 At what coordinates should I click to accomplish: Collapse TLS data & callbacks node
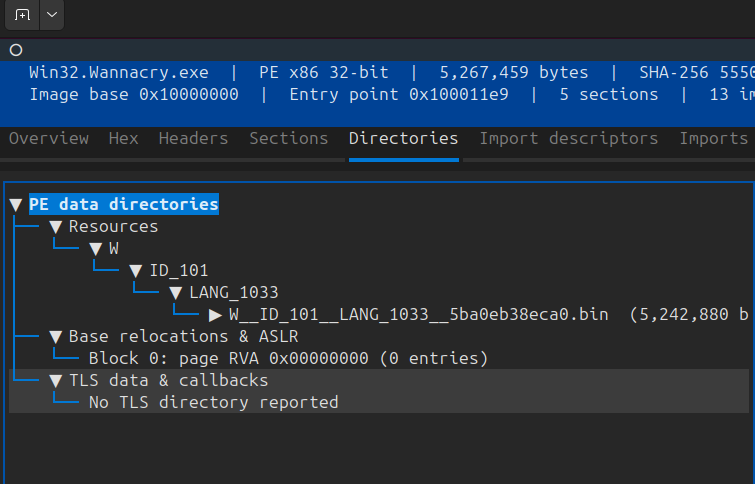56,381
